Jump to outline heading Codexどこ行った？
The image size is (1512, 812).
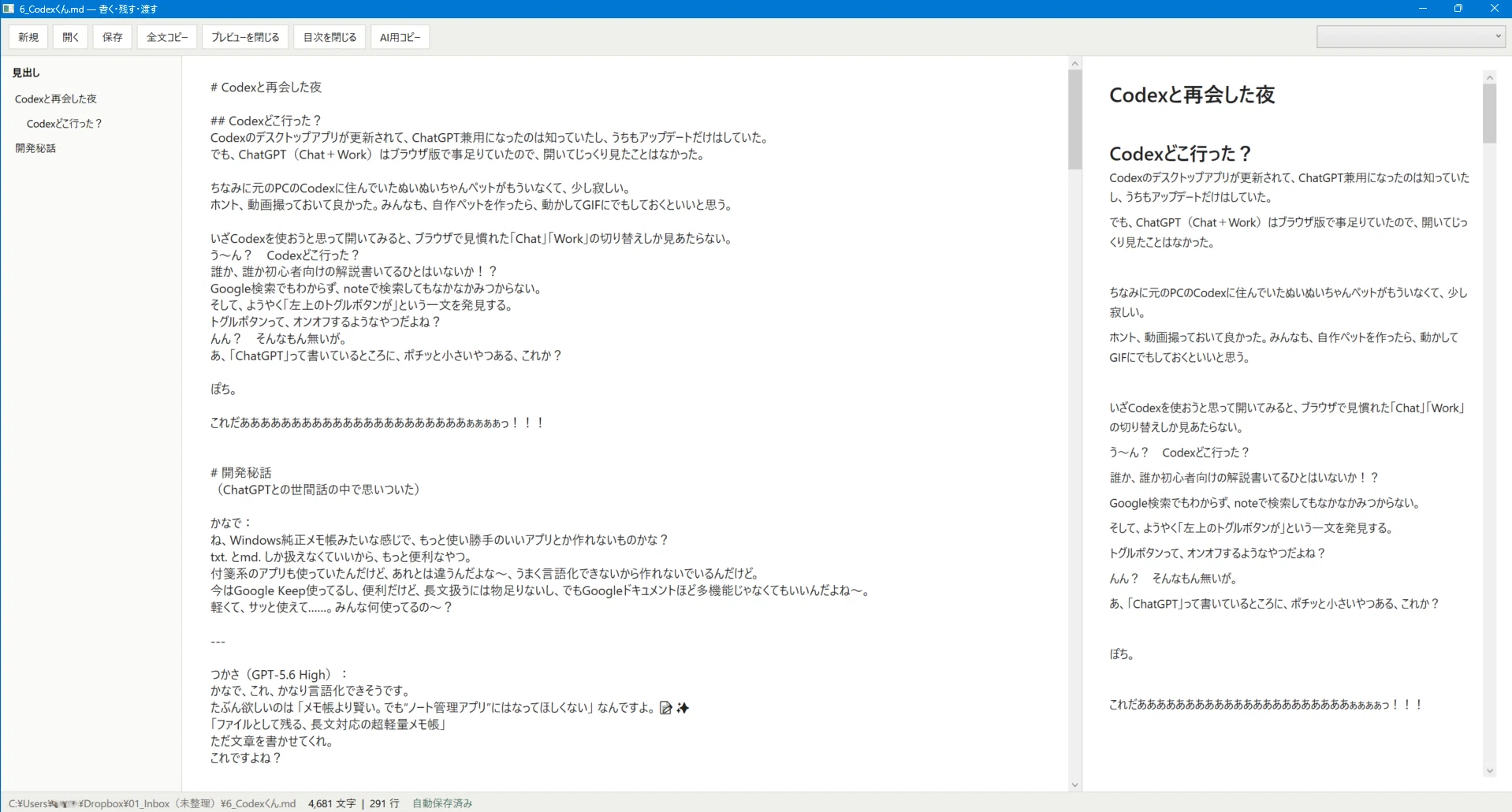pos(65,124)
